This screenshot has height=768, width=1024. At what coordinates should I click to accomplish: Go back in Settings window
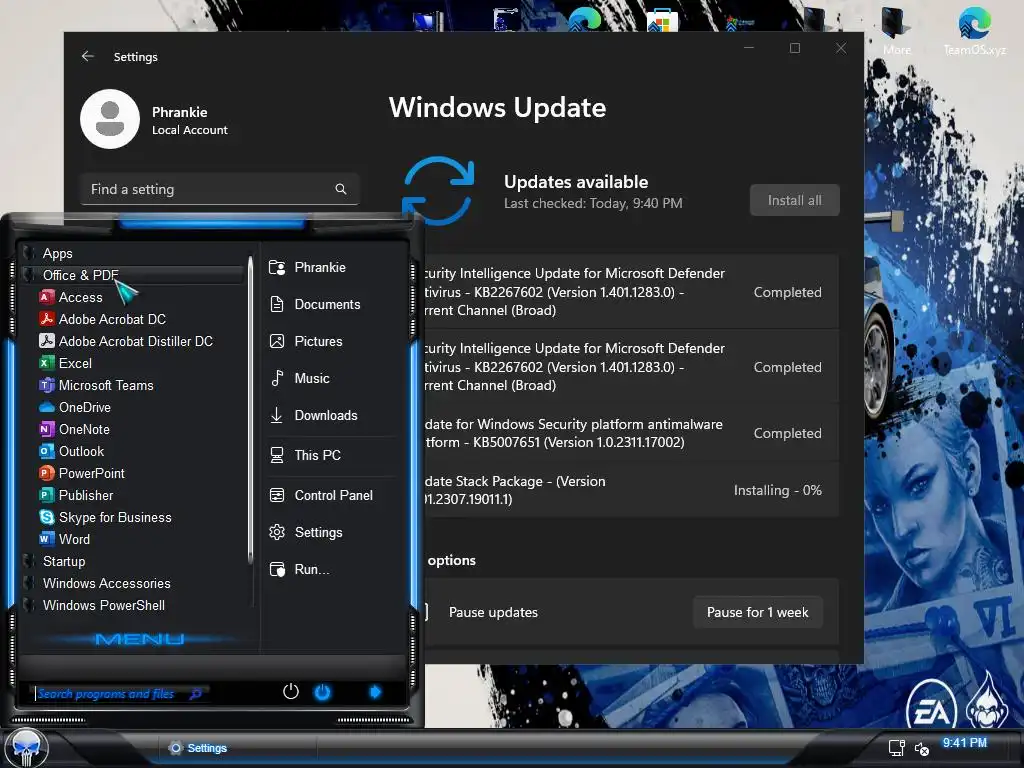88,56
